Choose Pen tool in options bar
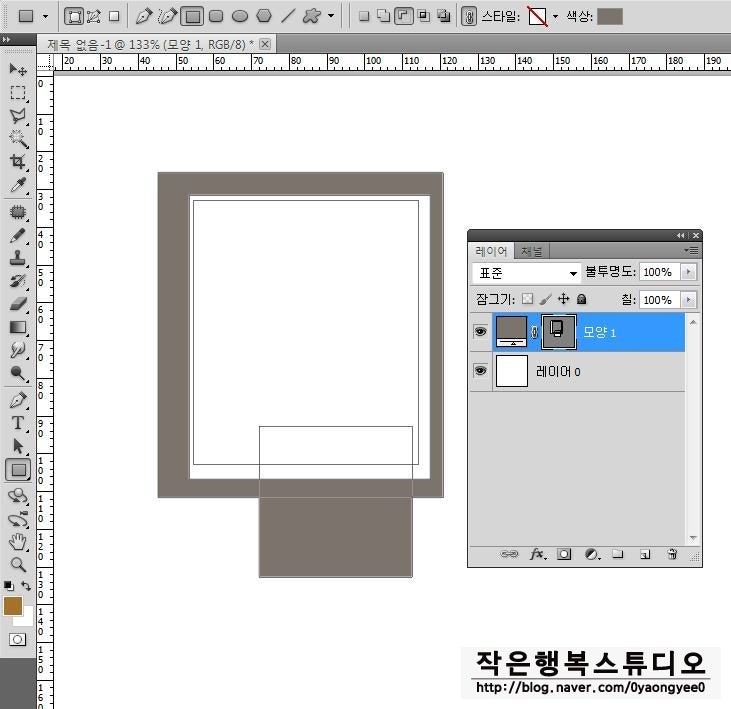 coord(144,17)
